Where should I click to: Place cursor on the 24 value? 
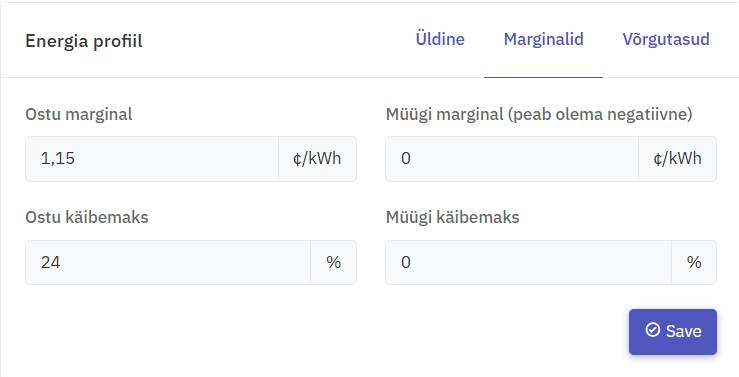(x=50, y=262)
